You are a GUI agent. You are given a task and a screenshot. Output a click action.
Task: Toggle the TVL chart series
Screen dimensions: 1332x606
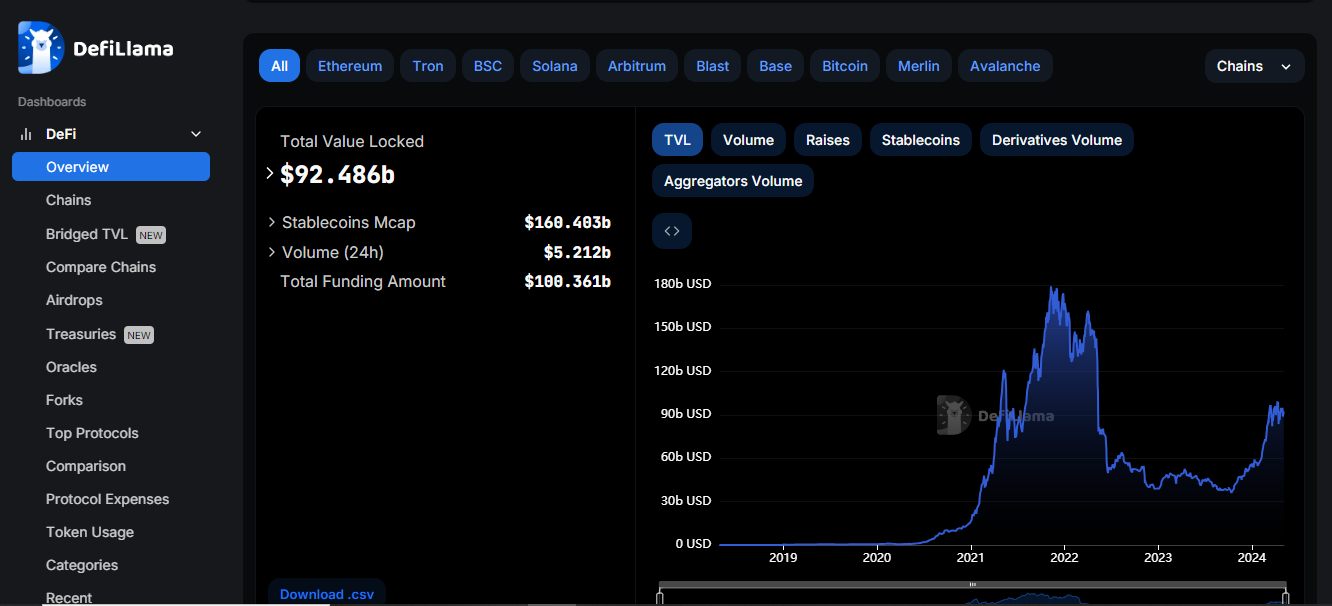coord(677,140)
